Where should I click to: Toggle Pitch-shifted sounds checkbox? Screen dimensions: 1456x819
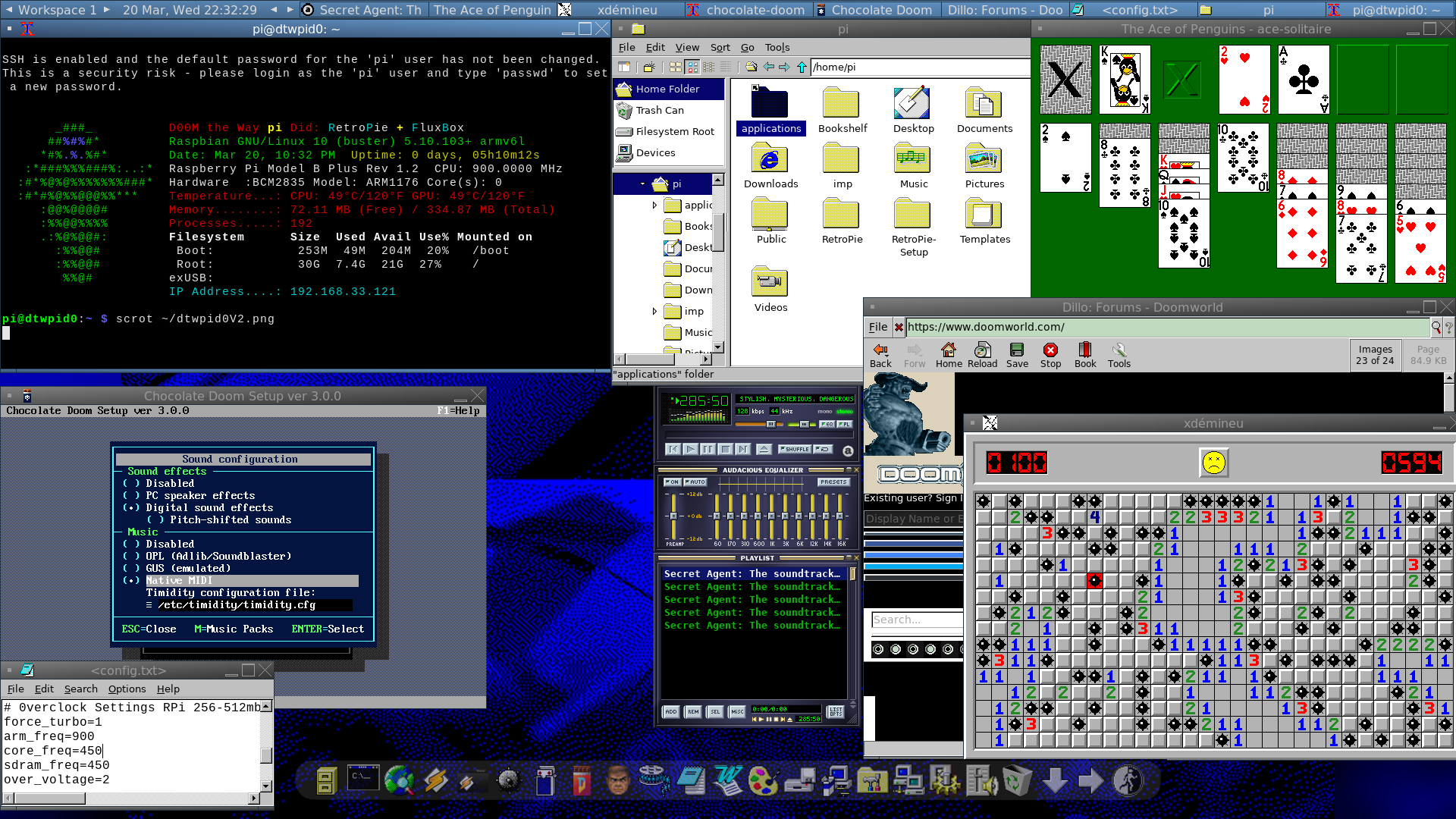(x=219, y=520)
